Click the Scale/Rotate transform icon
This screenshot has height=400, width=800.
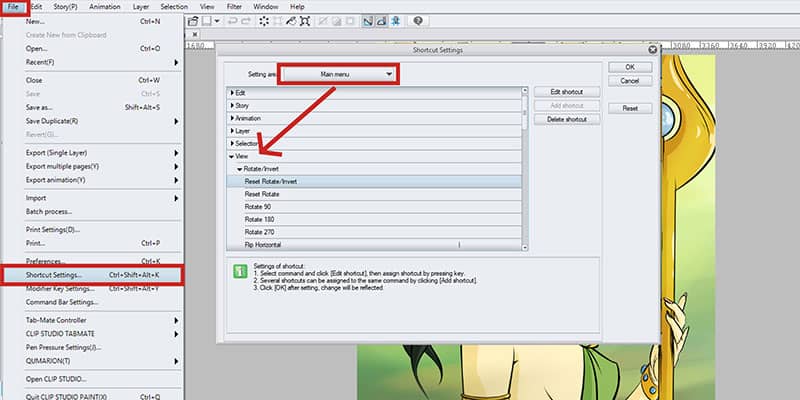[305, 21]
